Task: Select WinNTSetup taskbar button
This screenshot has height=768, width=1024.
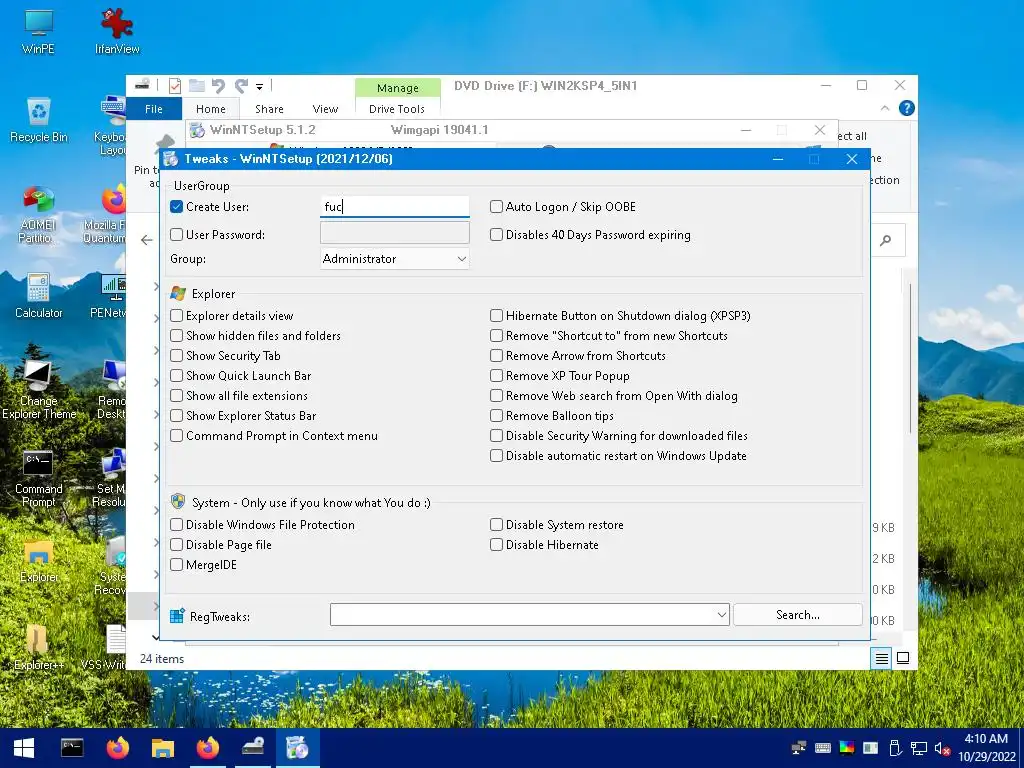Action: point(298,748)
